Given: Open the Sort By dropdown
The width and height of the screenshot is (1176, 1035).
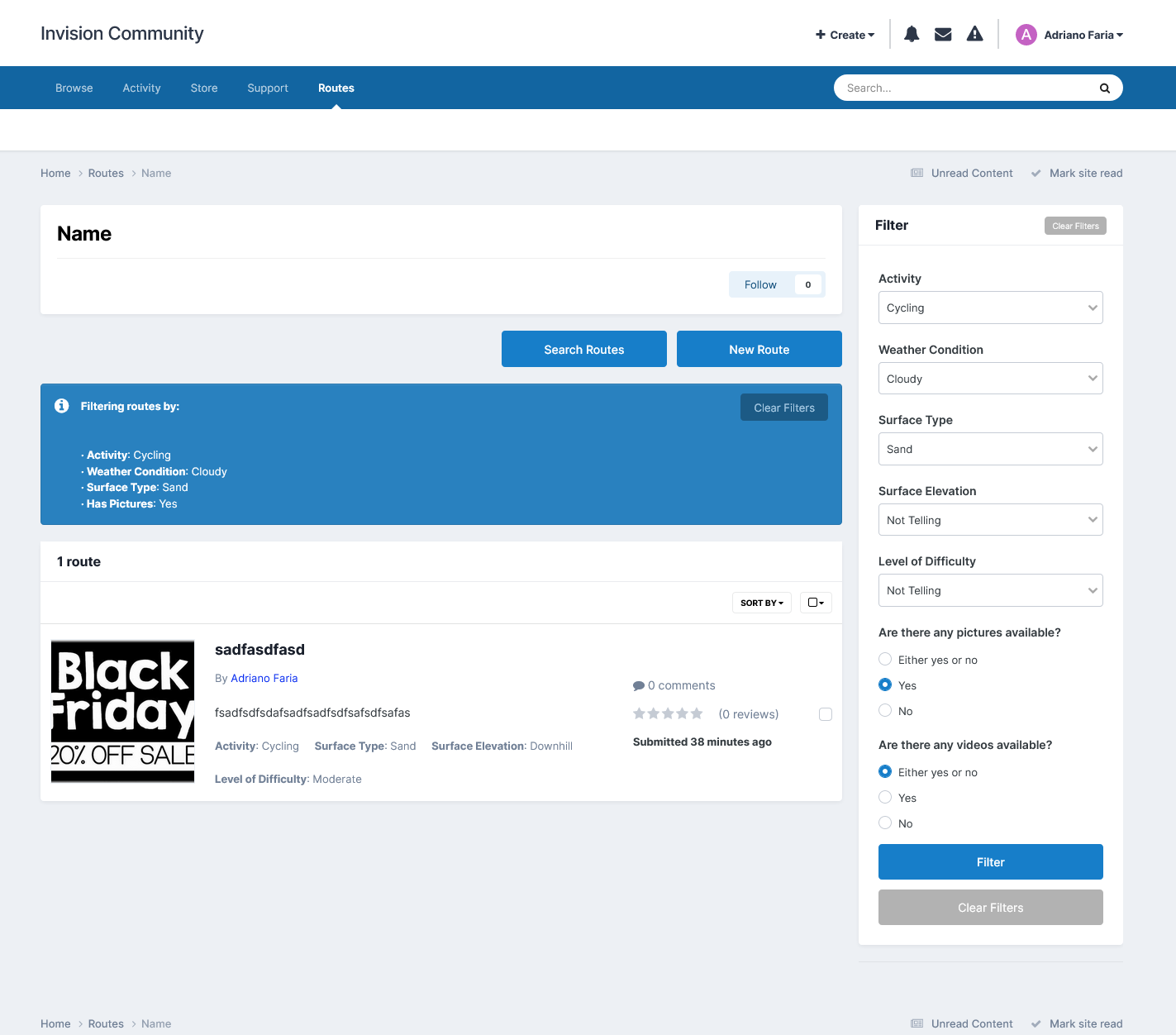Looking at the screenshot, I should click(x=762, y=603).
